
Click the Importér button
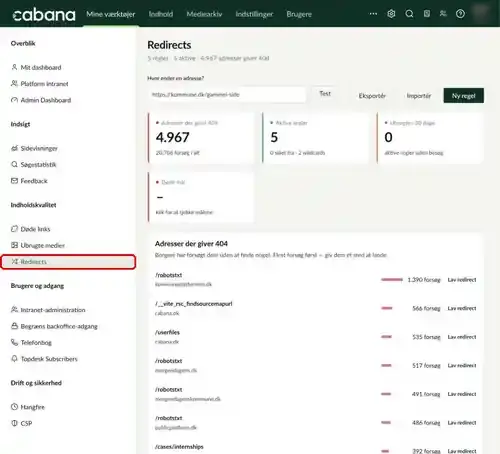pyautogui.click(x=419, y=96)
